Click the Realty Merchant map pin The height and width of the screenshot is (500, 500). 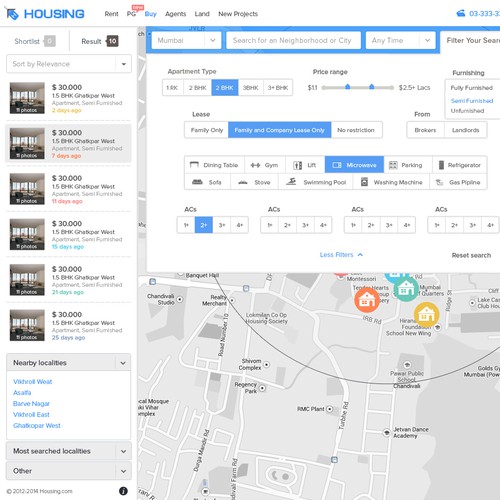click(x=232, y=300)
